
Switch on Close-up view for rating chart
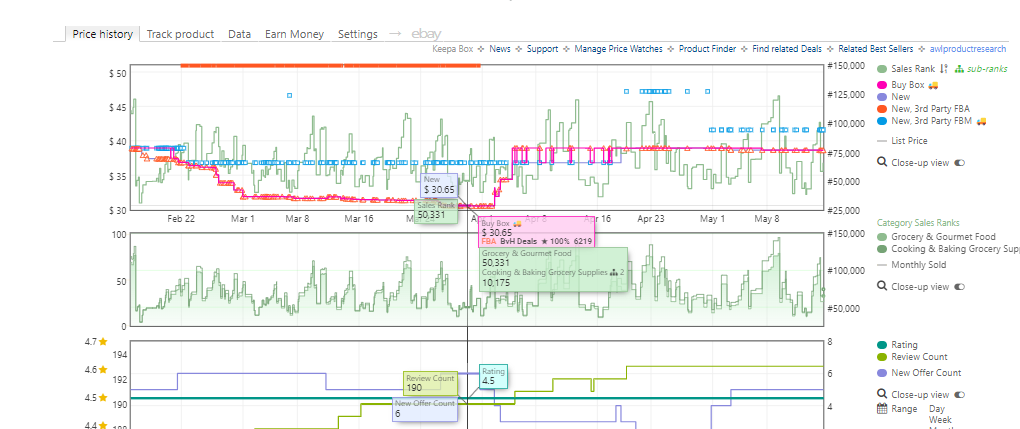pos(960,394)
